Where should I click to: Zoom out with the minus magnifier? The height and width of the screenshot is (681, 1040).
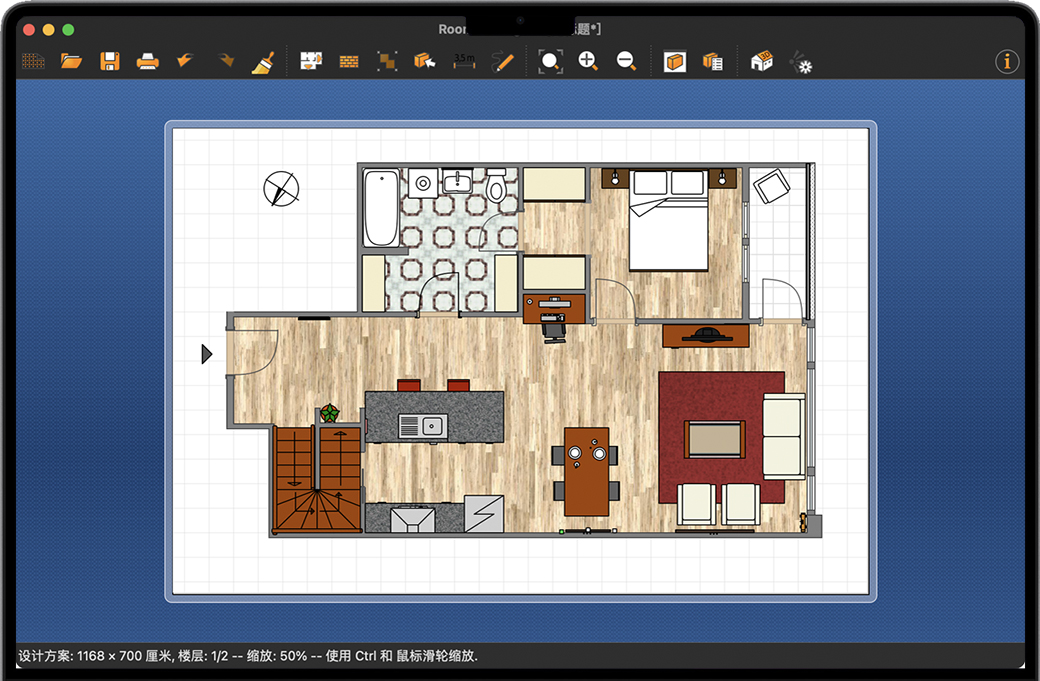626,61
